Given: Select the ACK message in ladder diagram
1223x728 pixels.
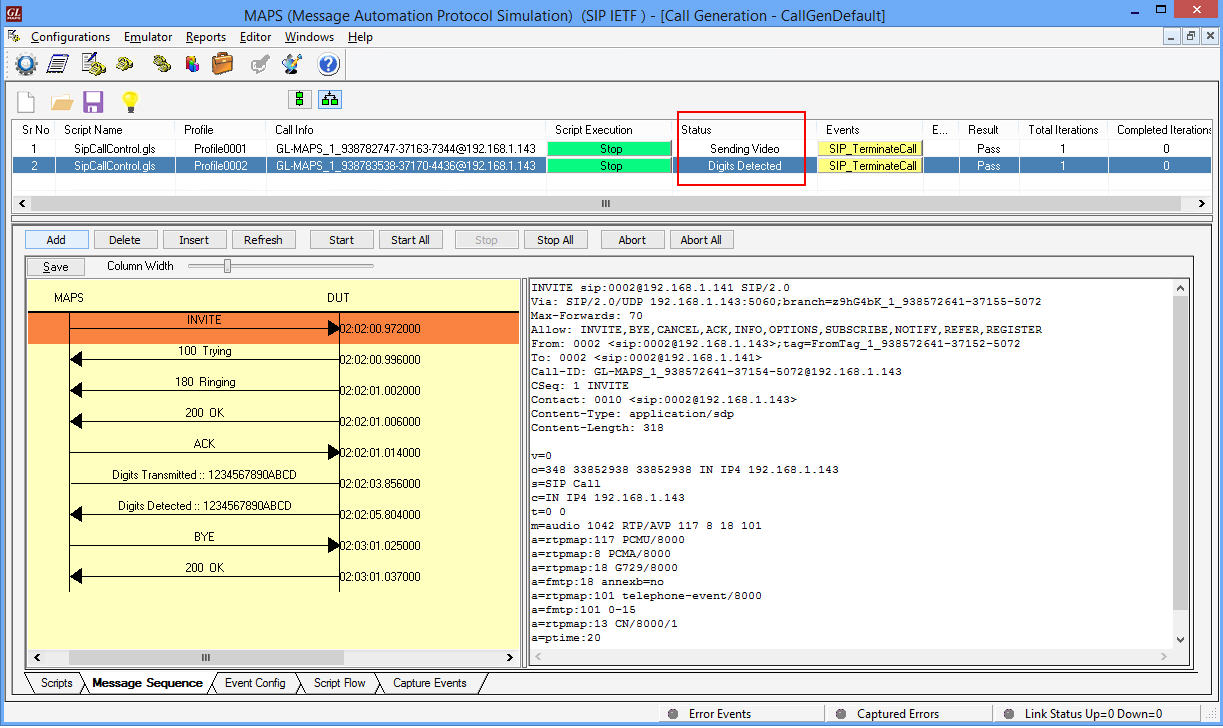Looking at the screenshot, I should [x=204, y=452].
